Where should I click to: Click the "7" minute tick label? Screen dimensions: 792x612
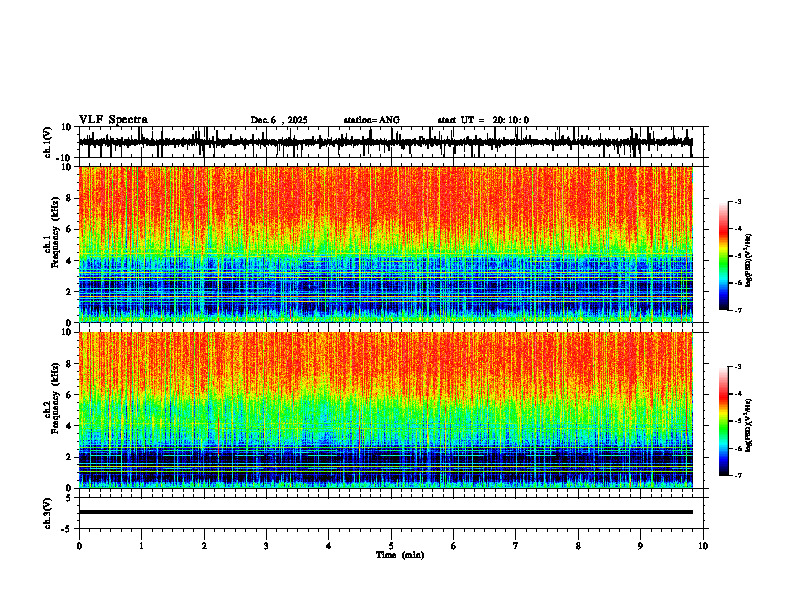(516, 546)
